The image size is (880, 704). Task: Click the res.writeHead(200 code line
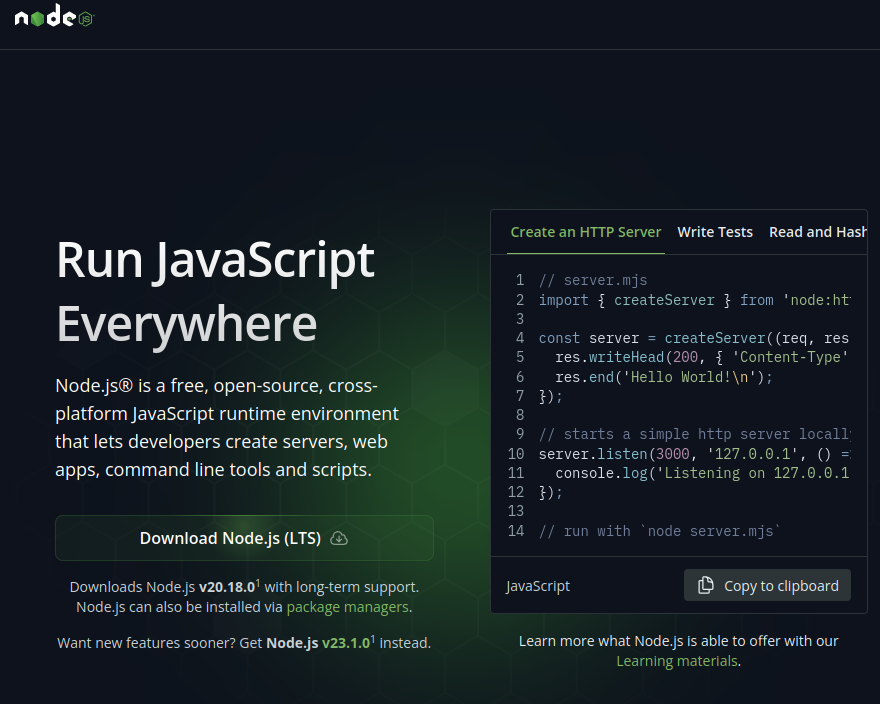(702, 357)
